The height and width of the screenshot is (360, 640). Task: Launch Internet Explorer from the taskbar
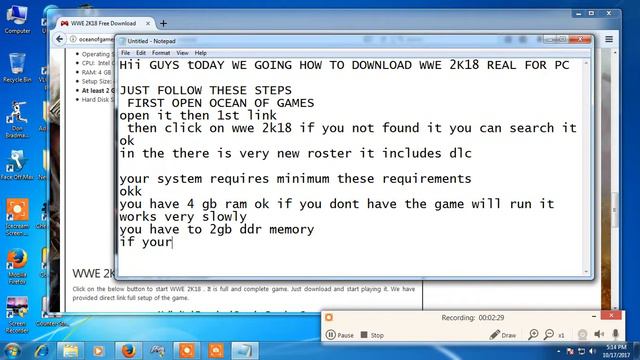click(x=41, y=351)
